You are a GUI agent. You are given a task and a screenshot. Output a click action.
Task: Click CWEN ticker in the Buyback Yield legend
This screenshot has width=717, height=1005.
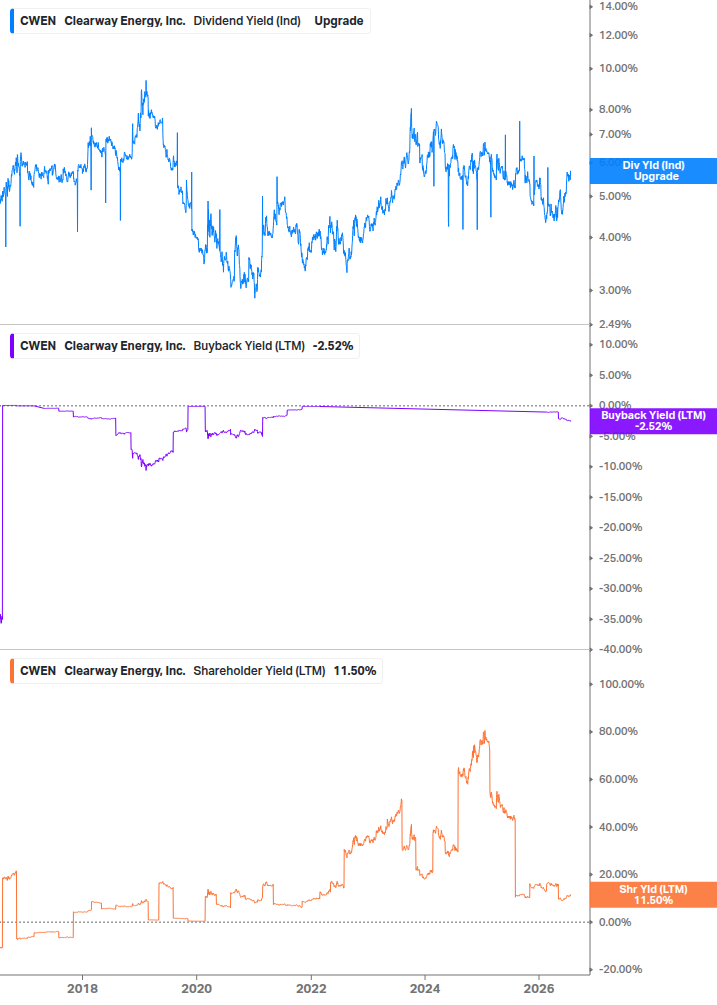point(38,346)
